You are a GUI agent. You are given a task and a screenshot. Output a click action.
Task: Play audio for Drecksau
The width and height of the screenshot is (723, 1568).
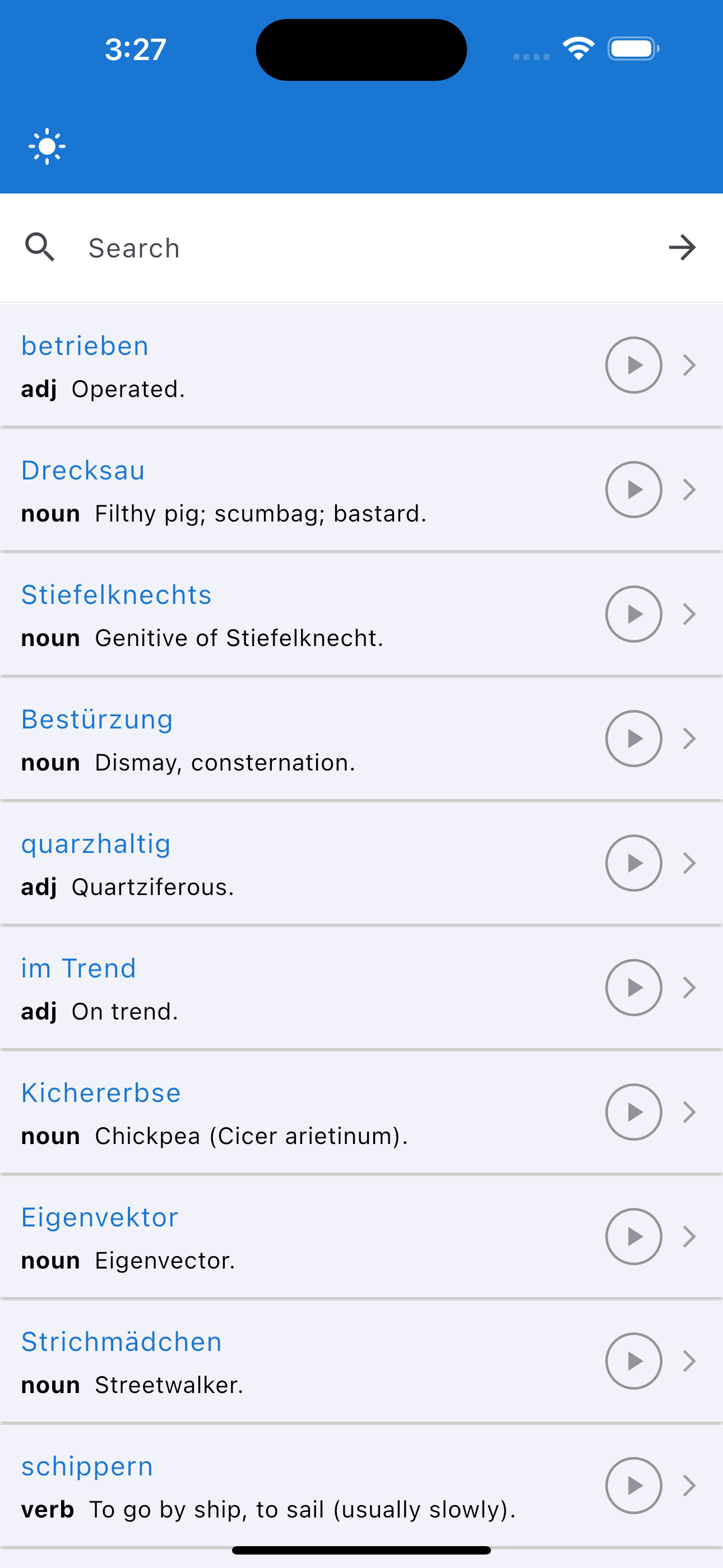633,490
